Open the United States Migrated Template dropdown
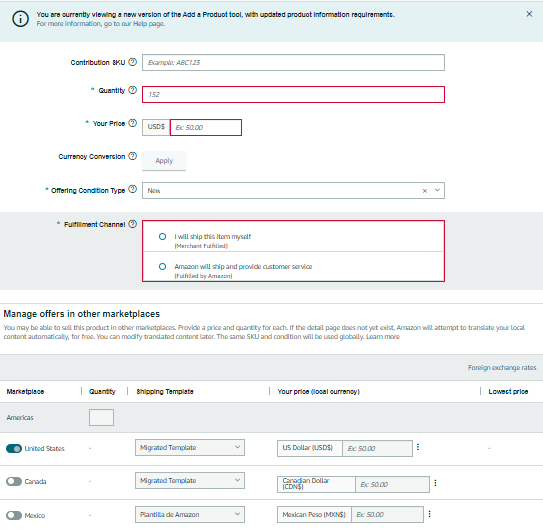This screenshot has width=543, height=530. (x=190, y=448)
